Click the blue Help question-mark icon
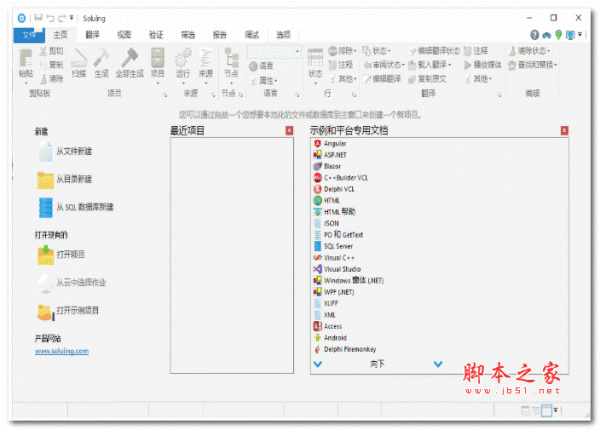This screenshot has height=430, width=600. tap(535, 35)
